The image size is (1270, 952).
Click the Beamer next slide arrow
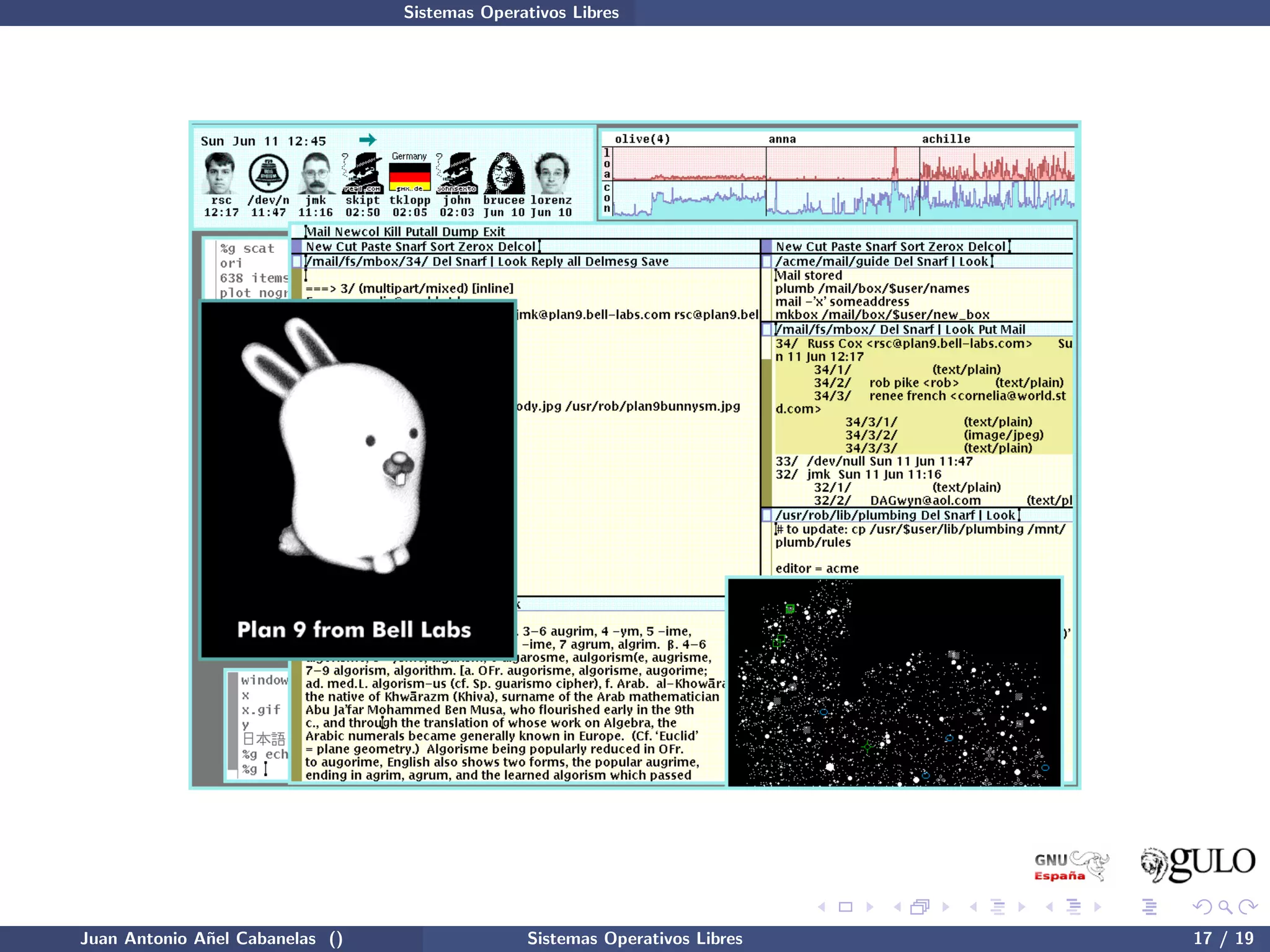[869, 907]
